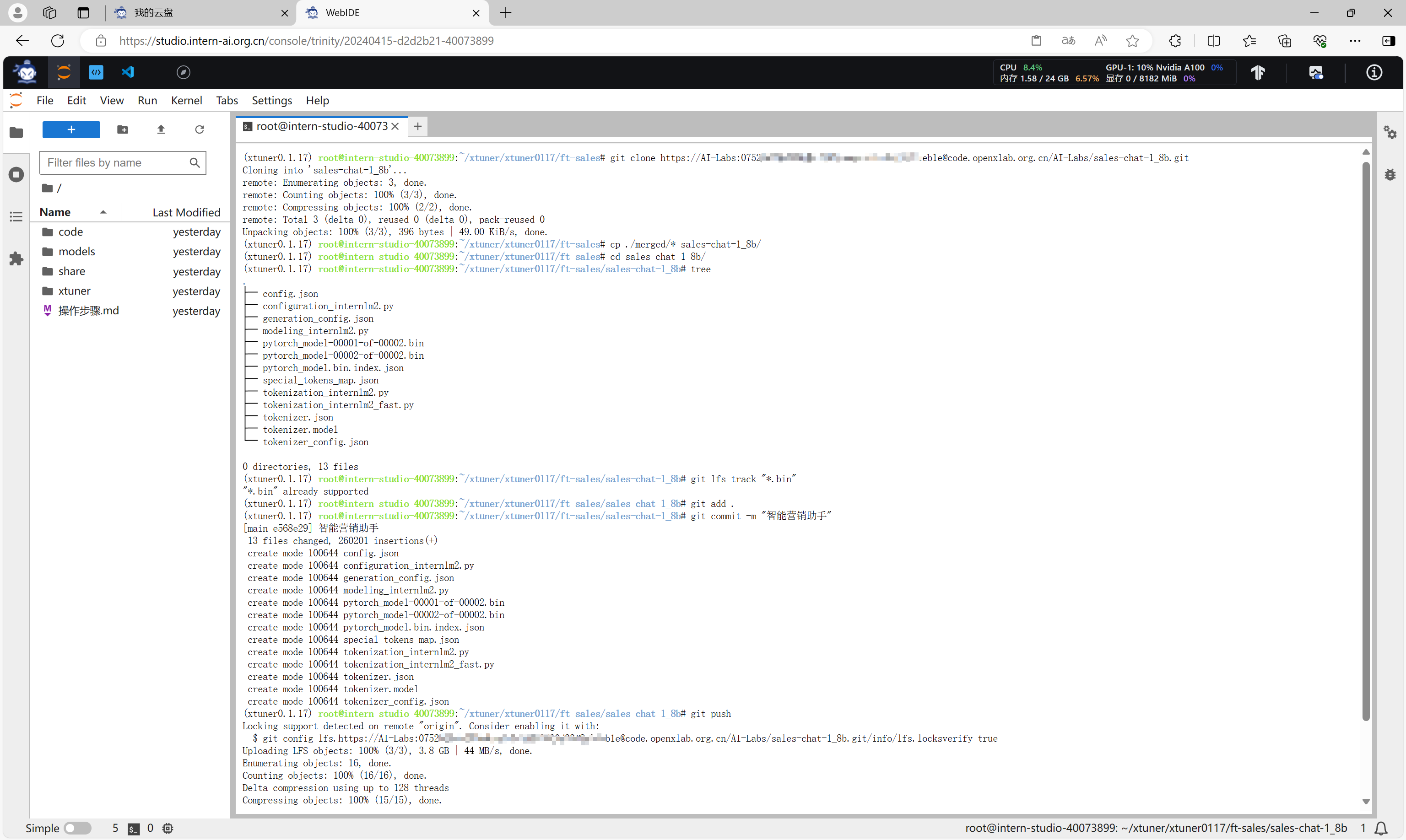Screen dimensions: 1406x840
Task: Open the extension manager puzzle icon
Action: (x=16, y=258)
